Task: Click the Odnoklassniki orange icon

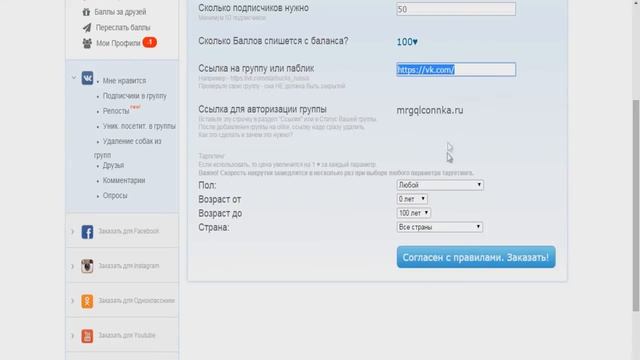Action: 87,301
